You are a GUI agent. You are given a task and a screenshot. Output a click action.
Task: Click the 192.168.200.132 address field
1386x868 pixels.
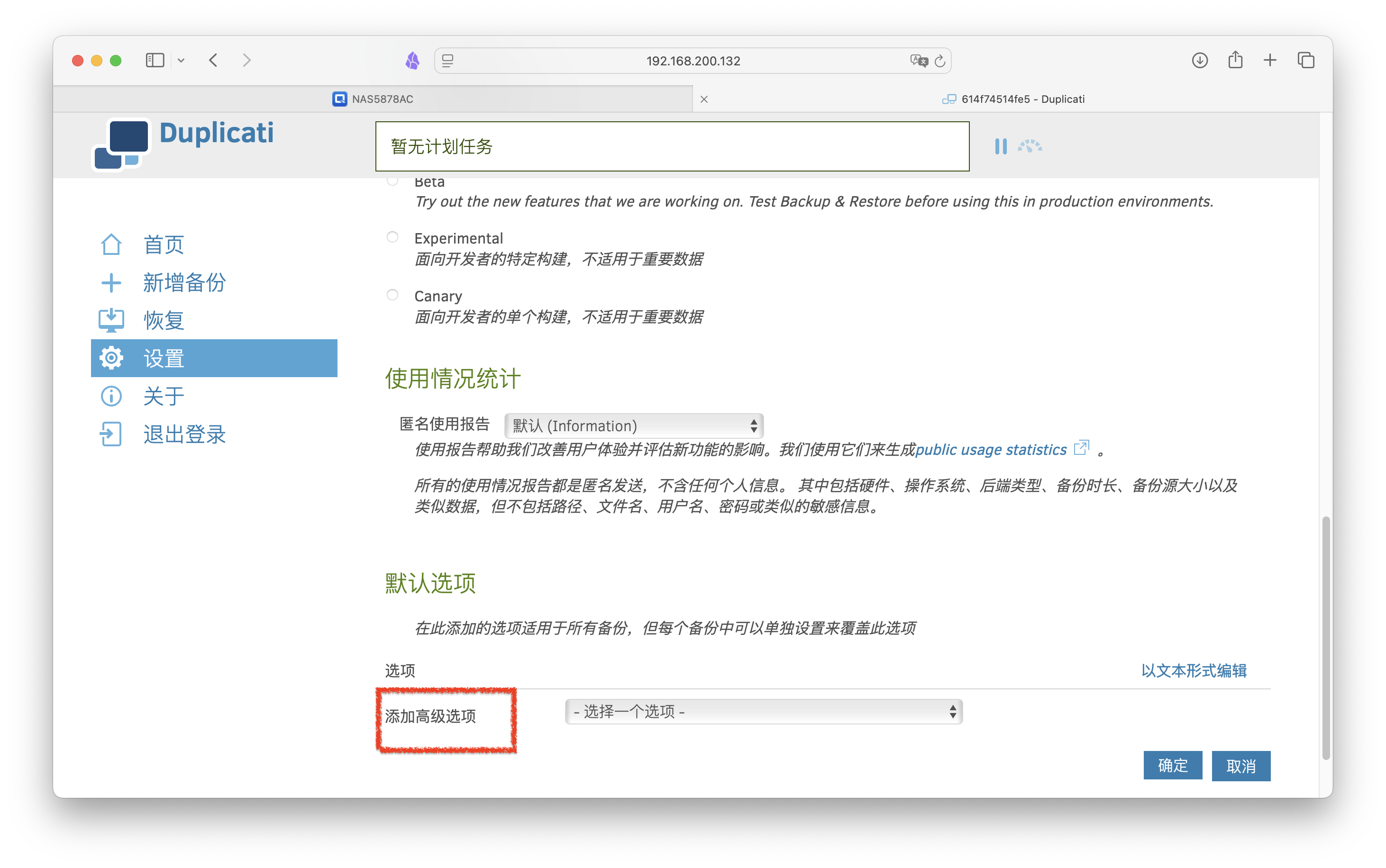pos(693,61)
